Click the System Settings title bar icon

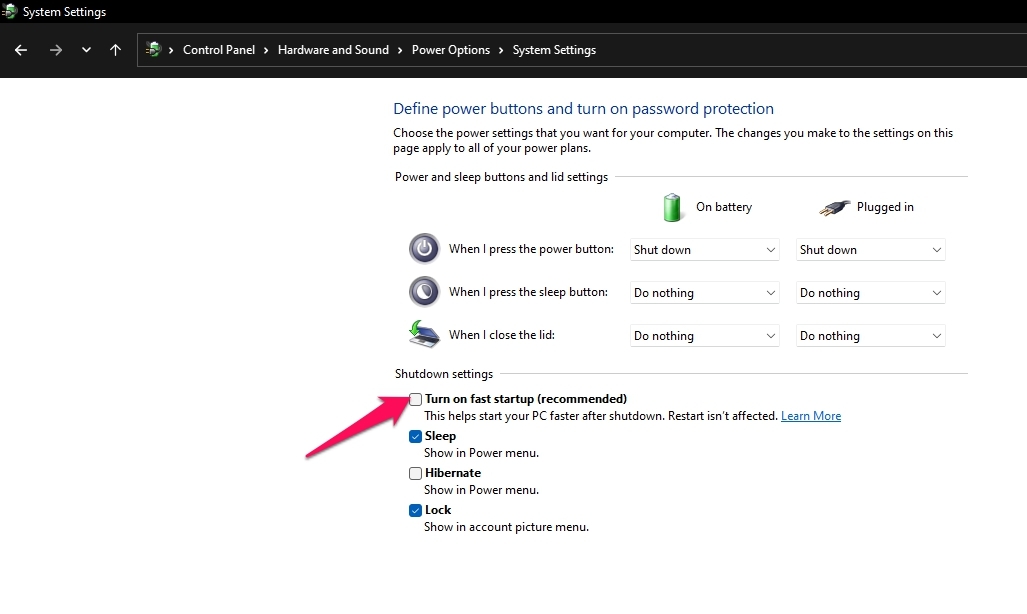9,11
